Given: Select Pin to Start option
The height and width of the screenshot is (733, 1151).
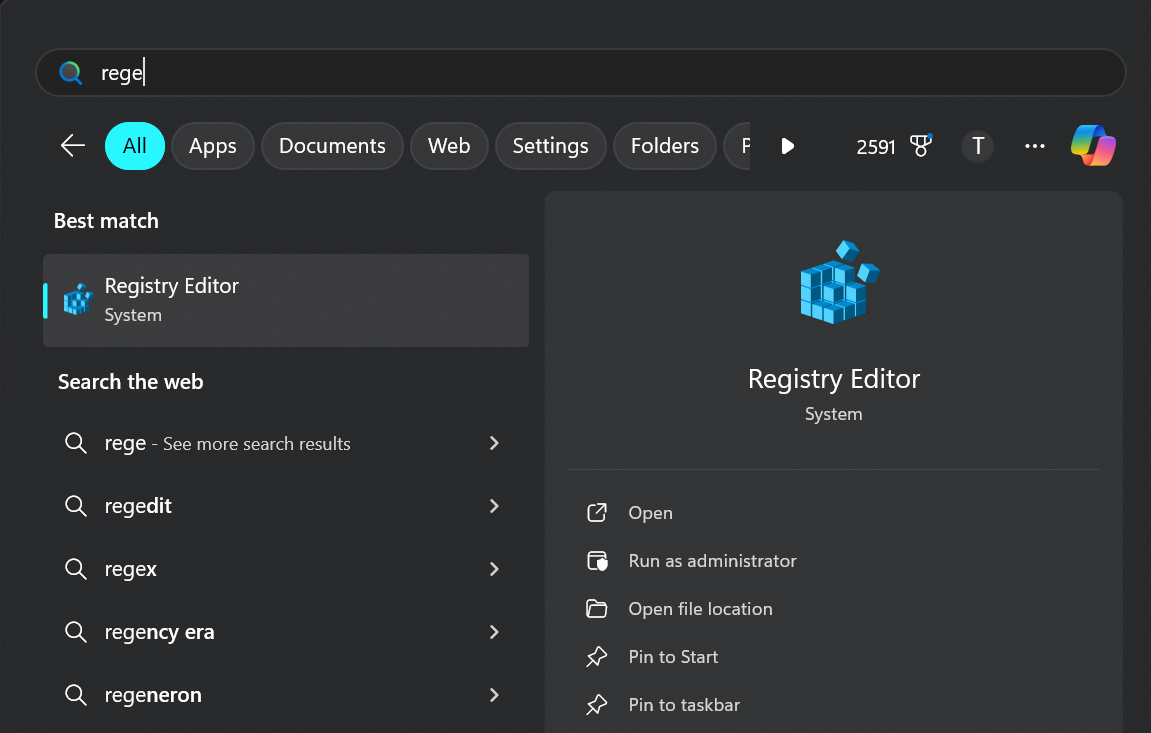Looking at the screenshot, I should pyautogui.click(x=673, y=657).
